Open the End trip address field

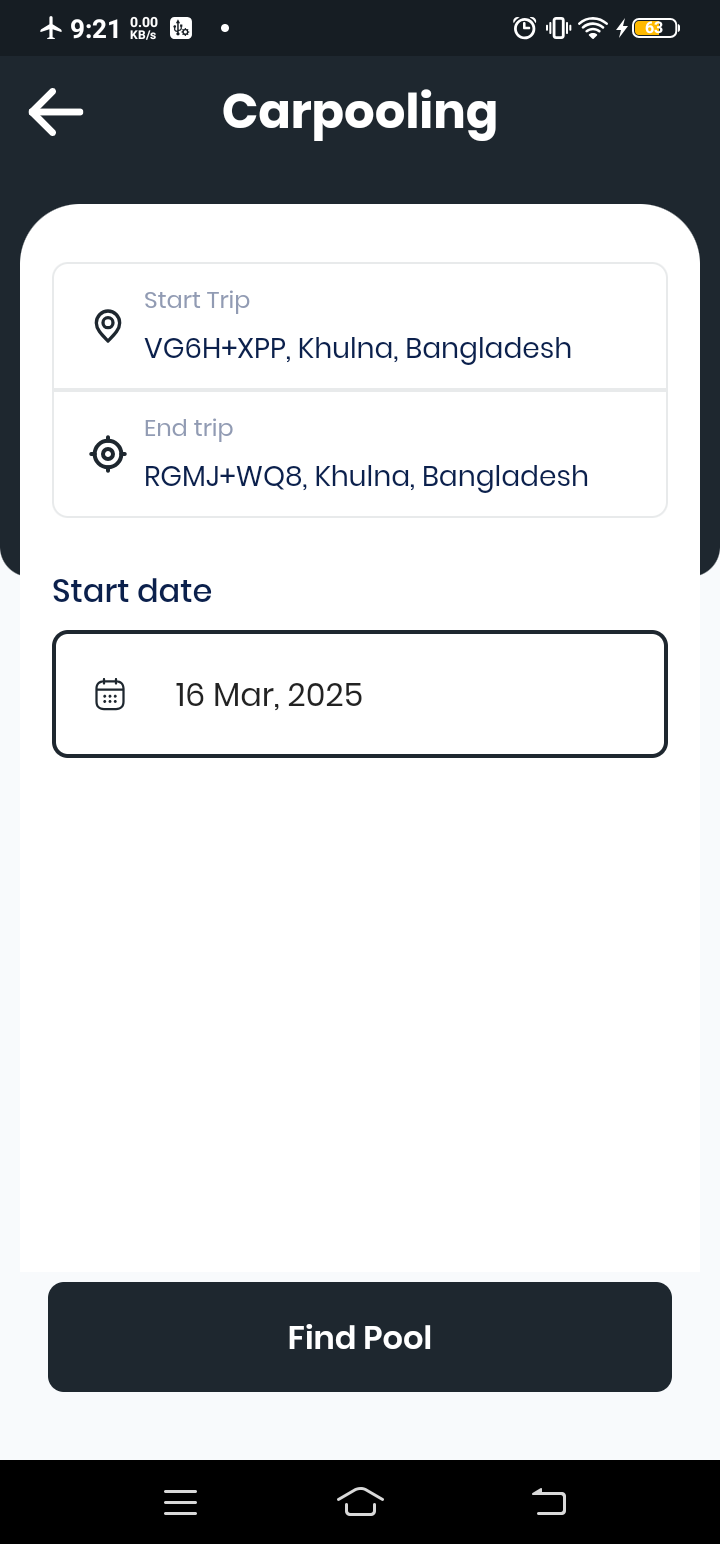pyautogui.click(x=360, y=454)
